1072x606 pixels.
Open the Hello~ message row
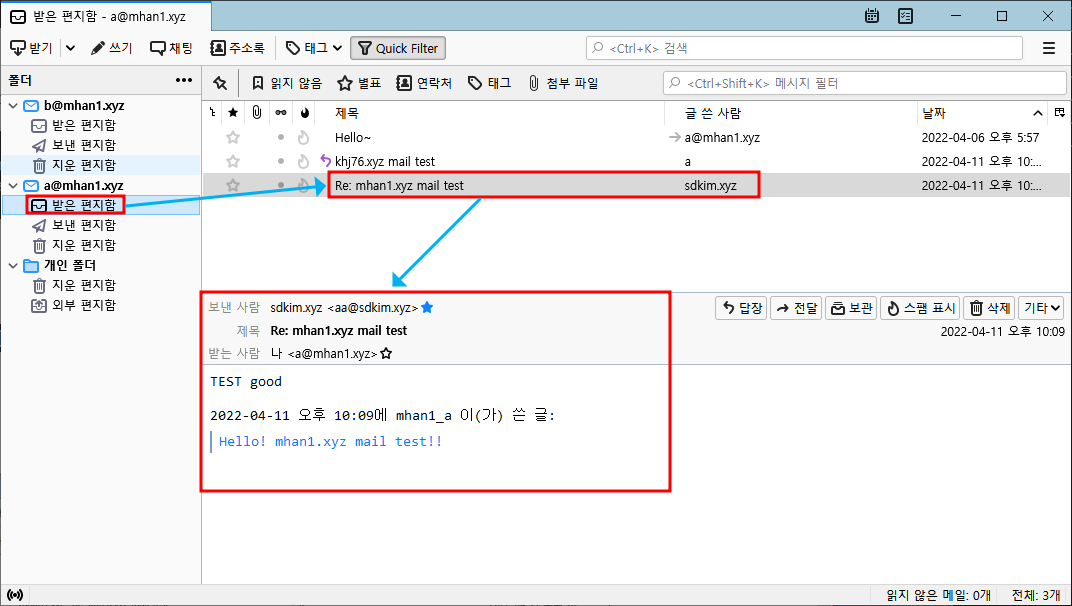click(636, 137)
